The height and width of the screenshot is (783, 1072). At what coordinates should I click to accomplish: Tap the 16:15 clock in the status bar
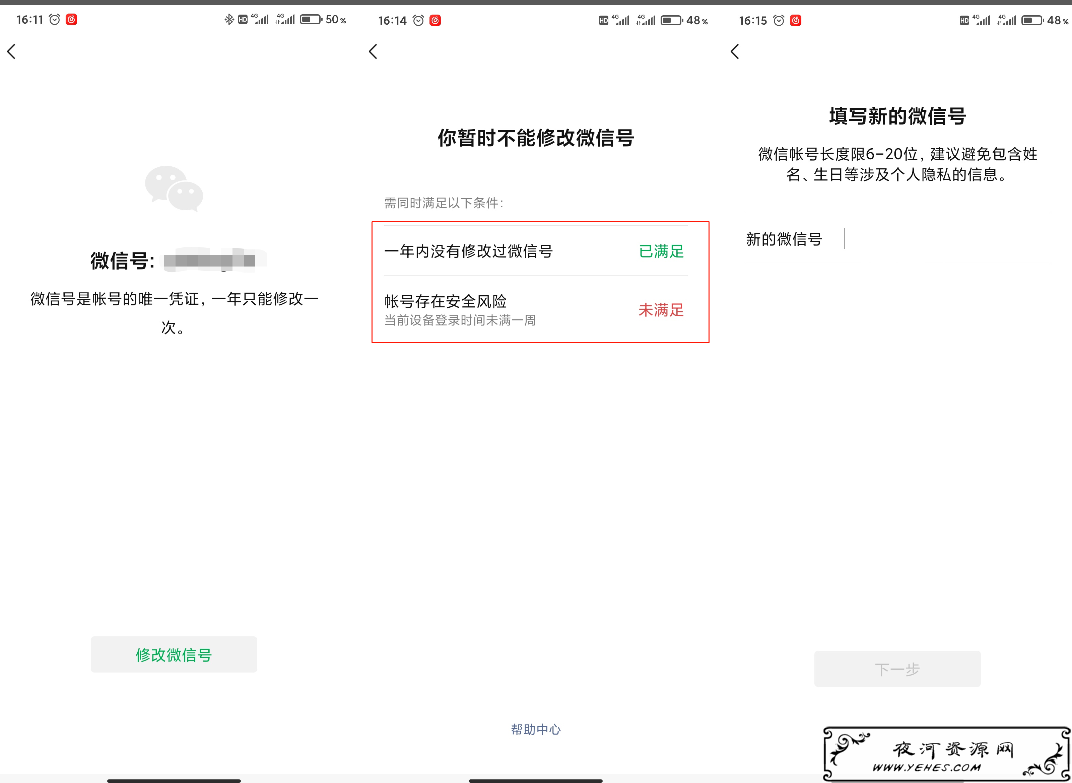(753, 21)
